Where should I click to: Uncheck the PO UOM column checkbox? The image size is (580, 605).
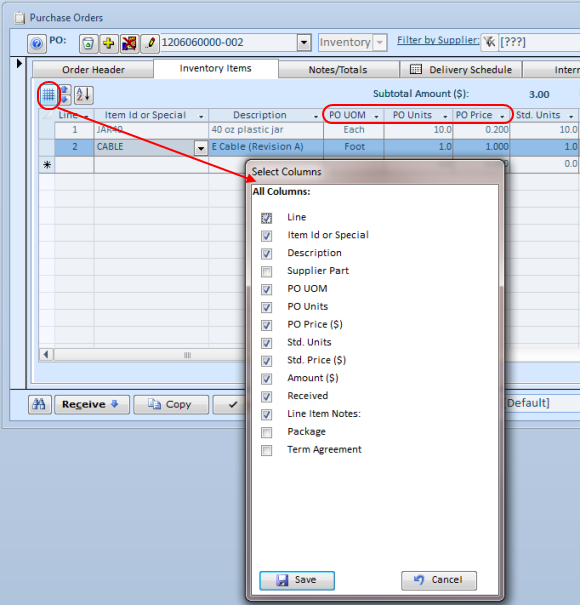(266, 289)
